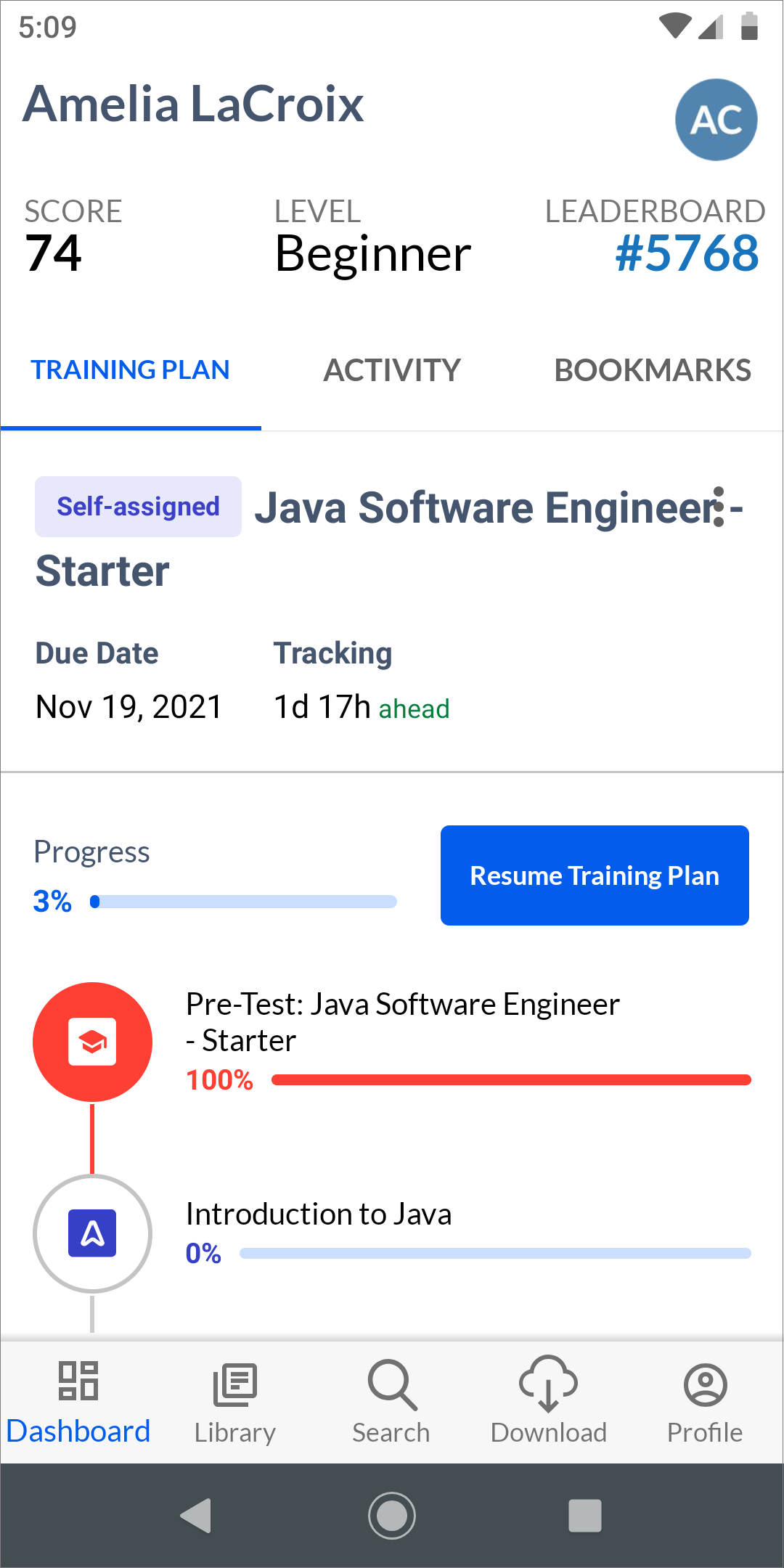Tap the Self-assigned badge
Viewport: 784px width, 1568px height.
[x=138, y=507]
